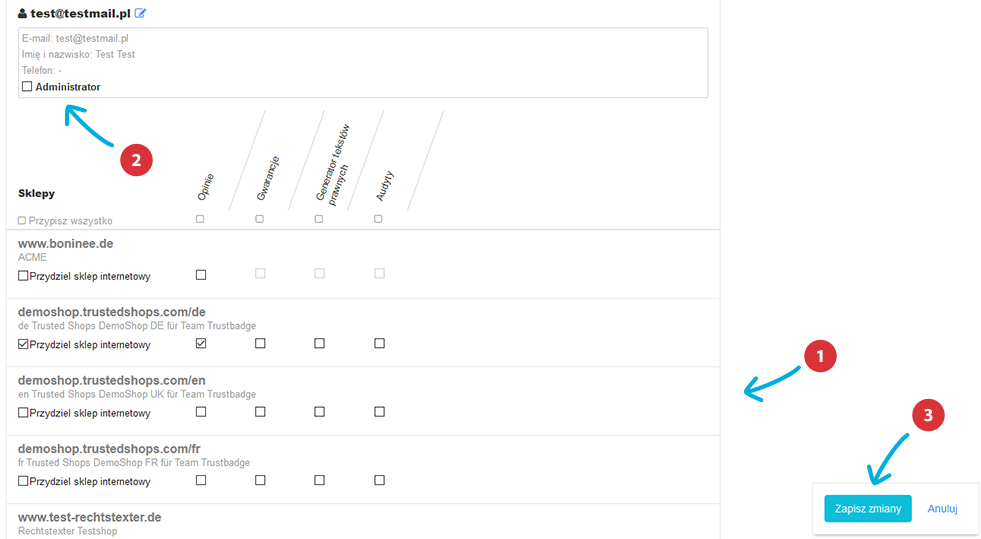Viewport: 981px width, 539px height.
Task: Tick the Przypisz wszystko checkbox
Action: pyautogui.click(x=22, y=221)
